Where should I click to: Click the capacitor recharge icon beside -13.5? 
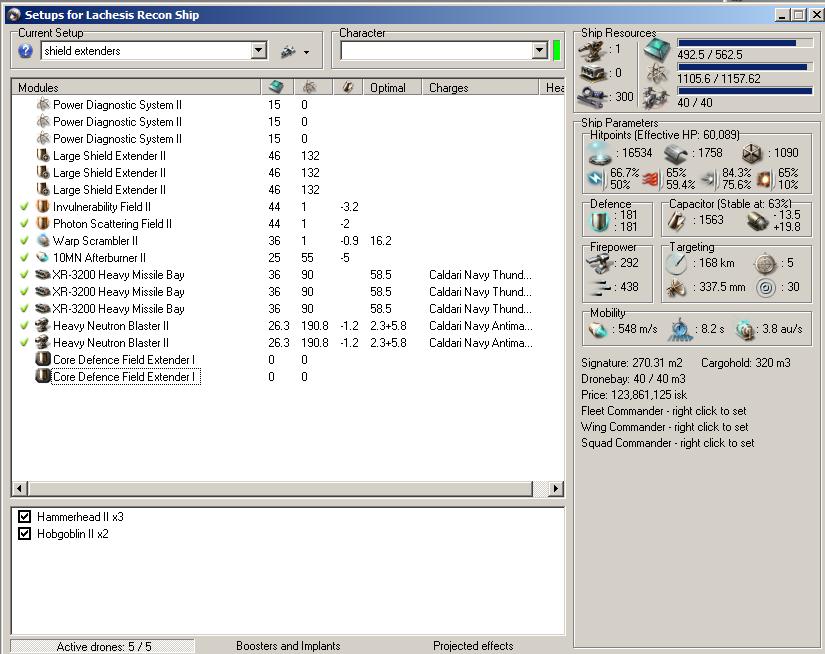pyautogui.click(x=757, y=221)
